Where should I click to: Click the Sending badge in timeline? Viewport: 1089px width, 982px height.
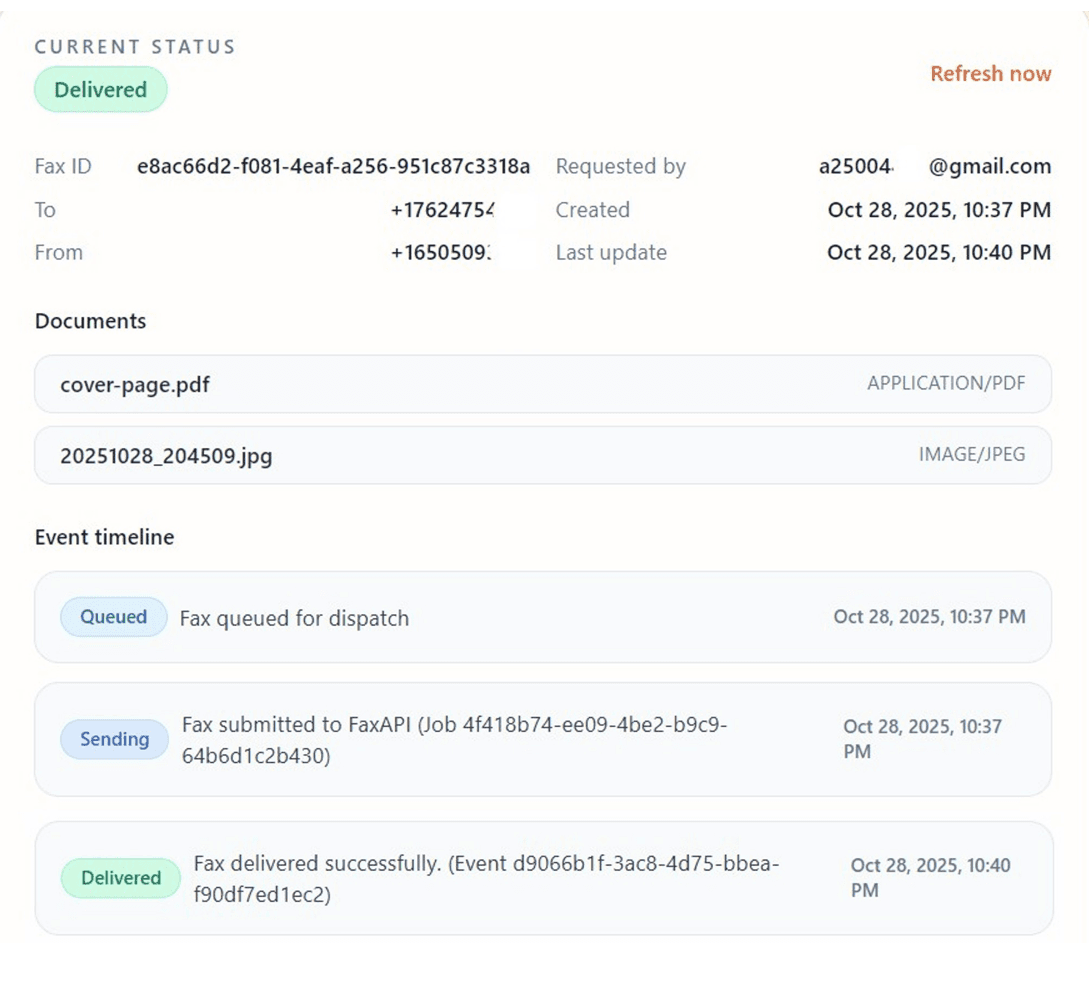(x=114, y=739)
